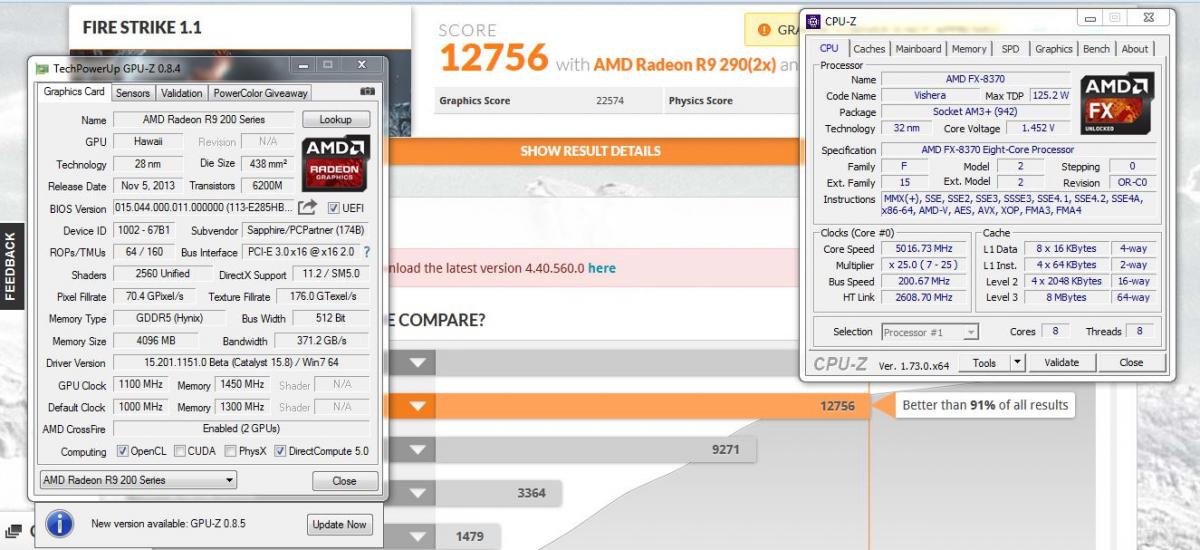Click the Graphics Score 22574 value

(x=610, y=101)
